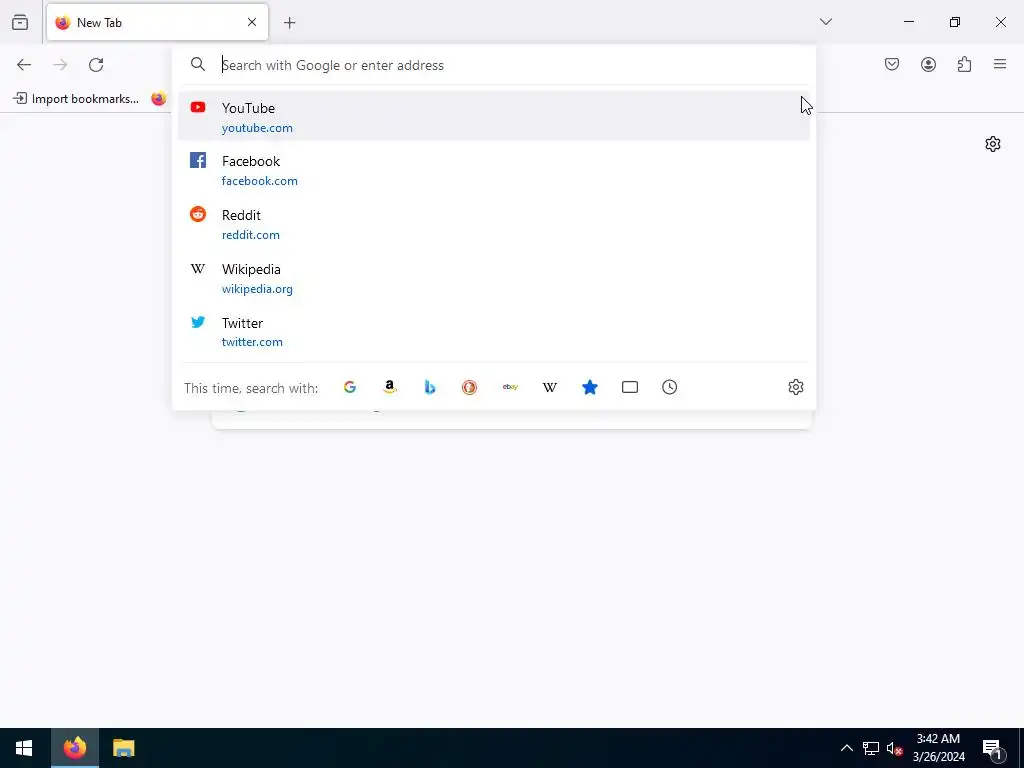
Task: Click Firefox in the taskbar
Action: pyautogui.click(x=74, y=748)
